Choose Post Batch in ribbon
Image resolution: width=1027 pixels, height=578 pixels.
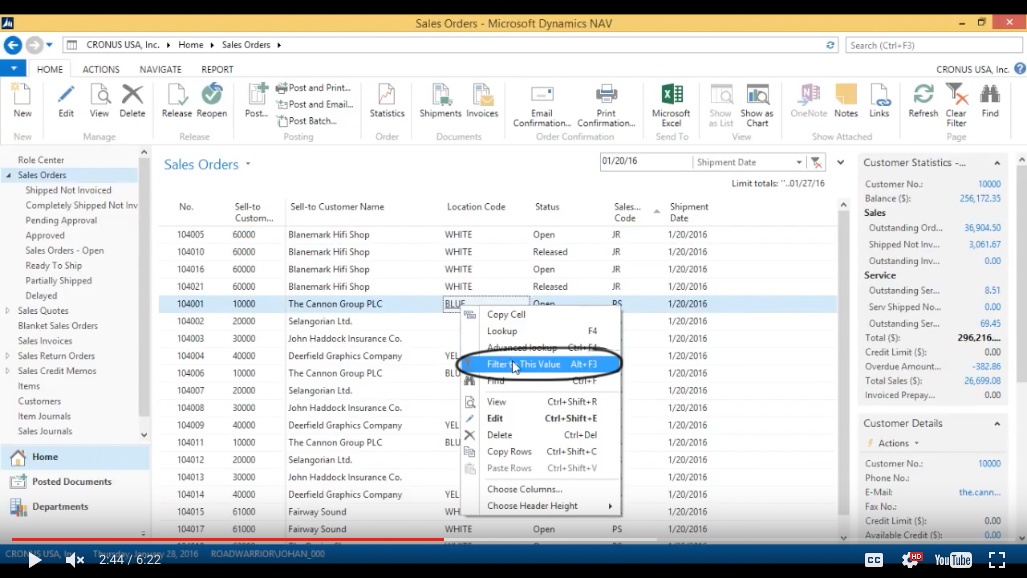tap(306, 121)
